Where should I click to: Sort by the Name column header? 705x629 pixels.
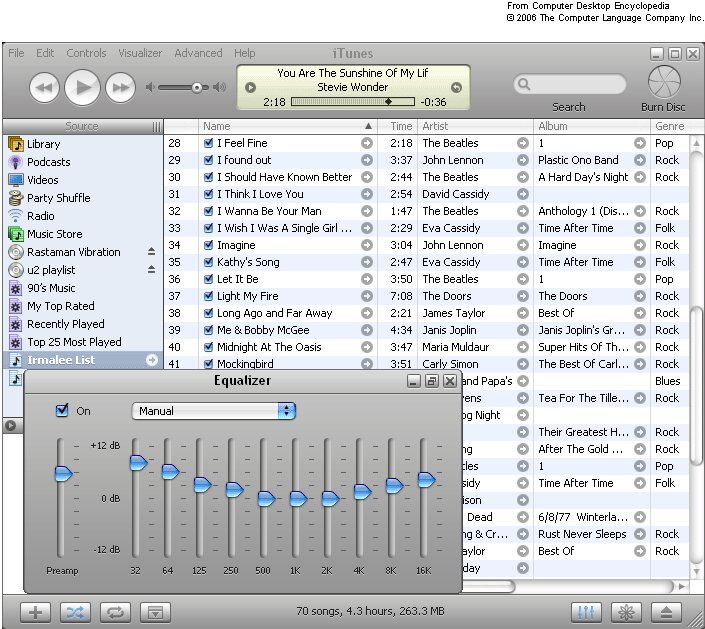(x=288, y=126)
